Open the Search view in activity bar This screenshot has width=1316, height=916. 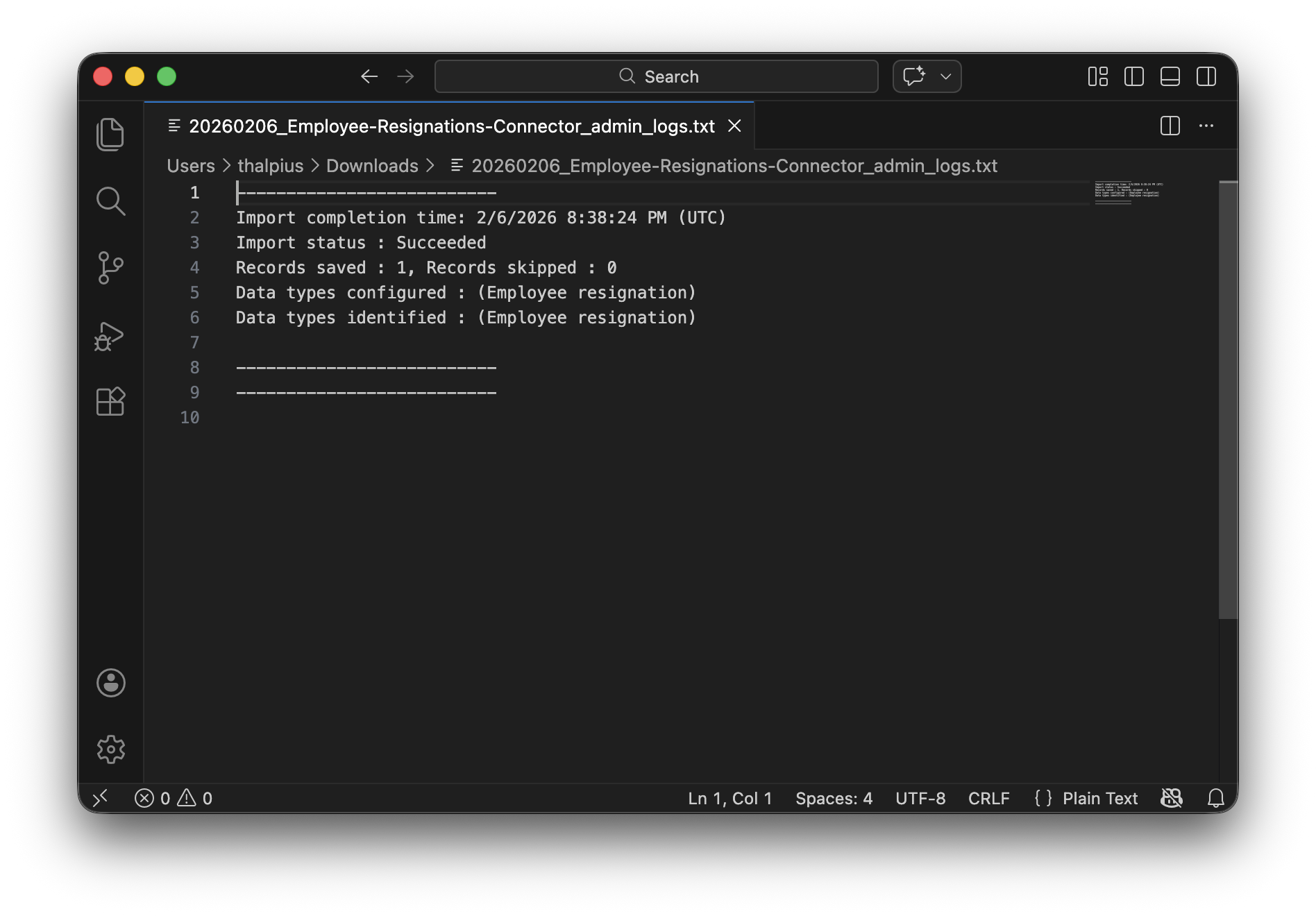click(110, 201)
